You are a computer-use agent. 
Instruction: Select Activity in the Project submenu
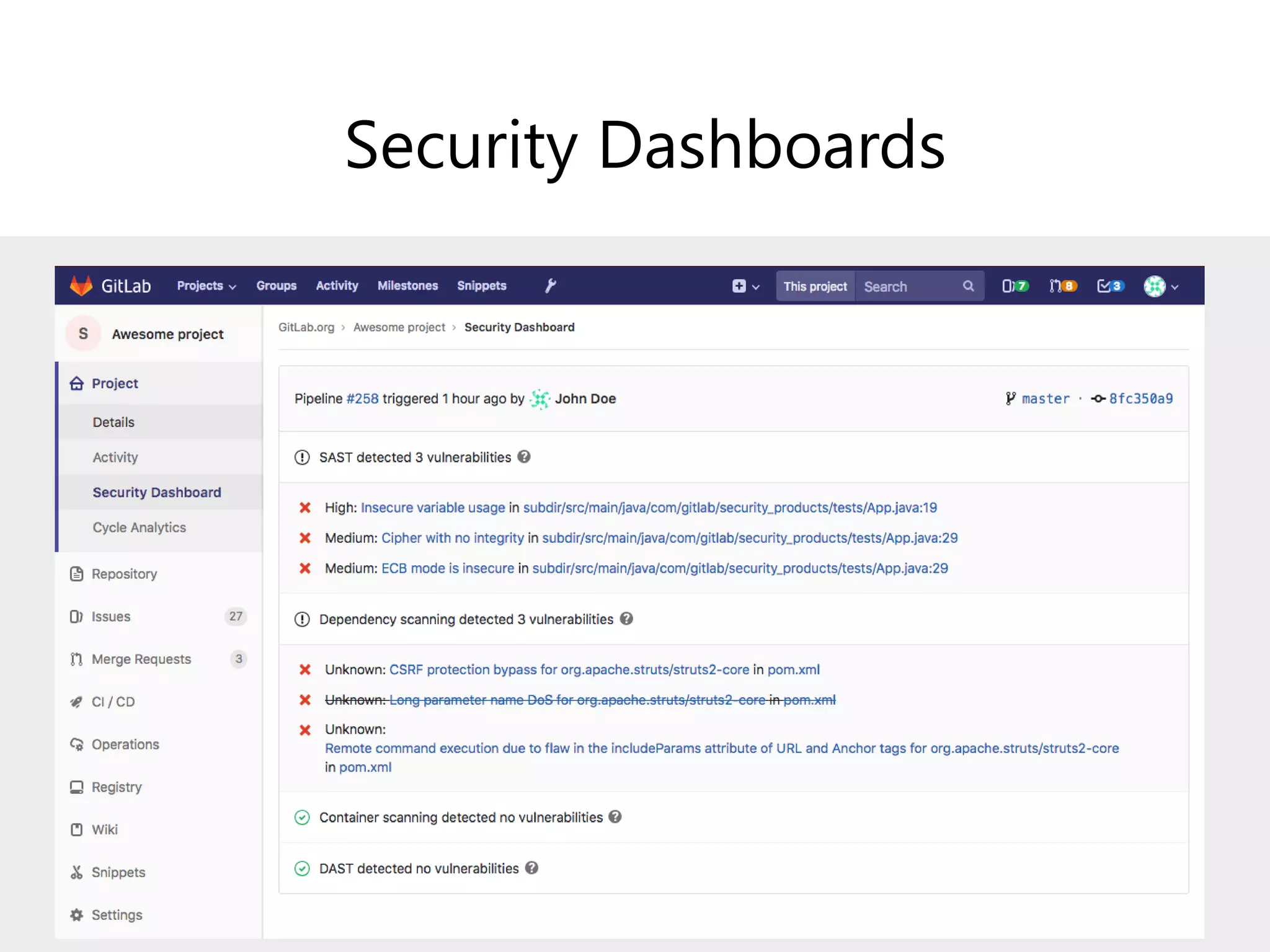coord(115,457)
